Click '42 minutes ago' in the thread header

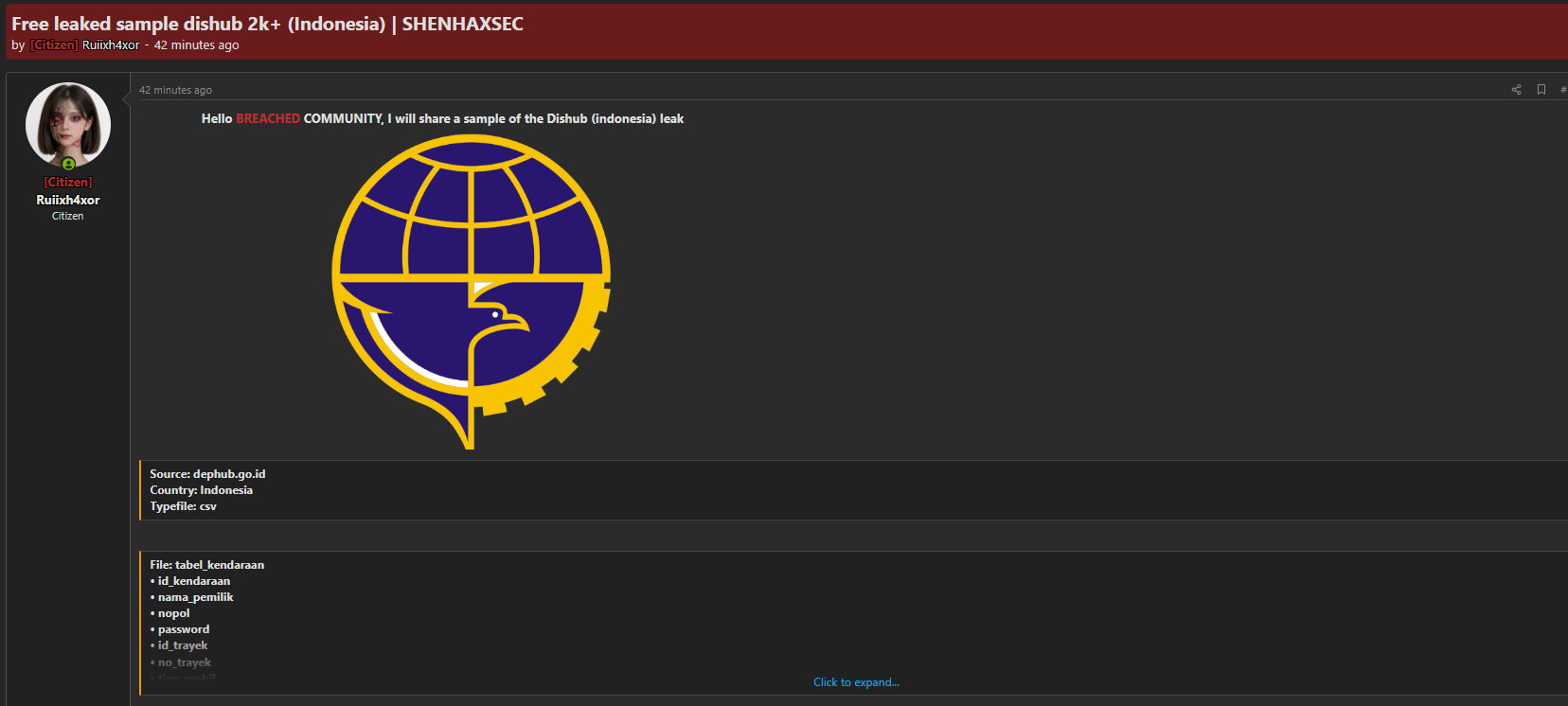coord(197,44)
